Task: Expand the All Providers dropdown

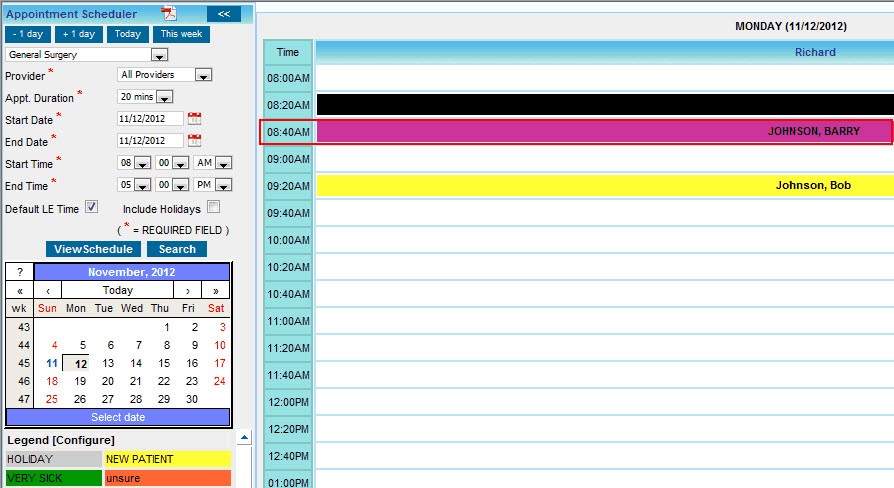Action: coord(203,75)
